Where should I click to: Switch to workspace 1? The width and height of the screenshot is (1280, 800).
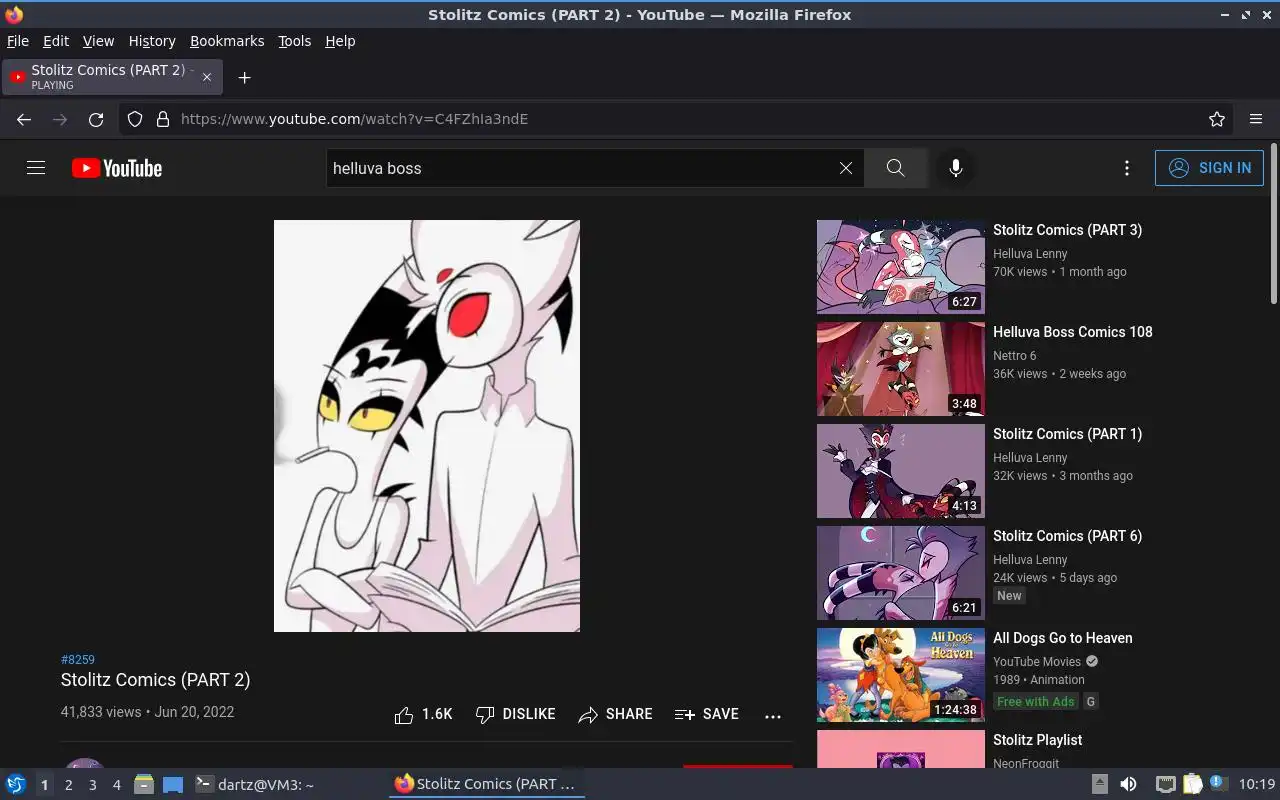tap(44, 785)
